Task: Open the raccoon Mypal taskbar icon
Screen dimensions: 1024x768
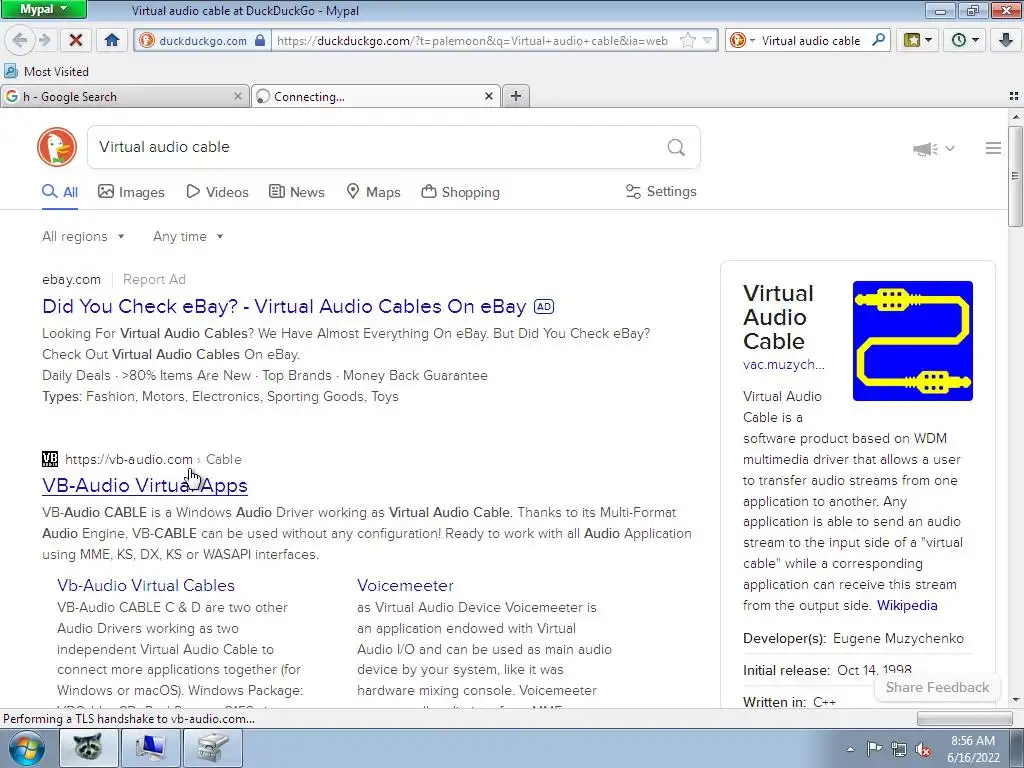Action: (89, 748)
